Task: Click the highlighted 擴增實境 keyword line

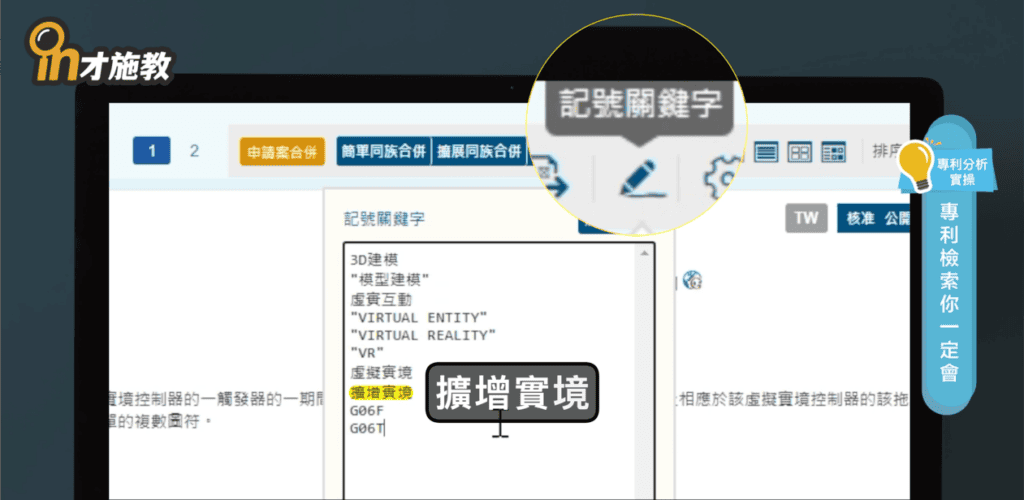Action: [x=381, y=394]
